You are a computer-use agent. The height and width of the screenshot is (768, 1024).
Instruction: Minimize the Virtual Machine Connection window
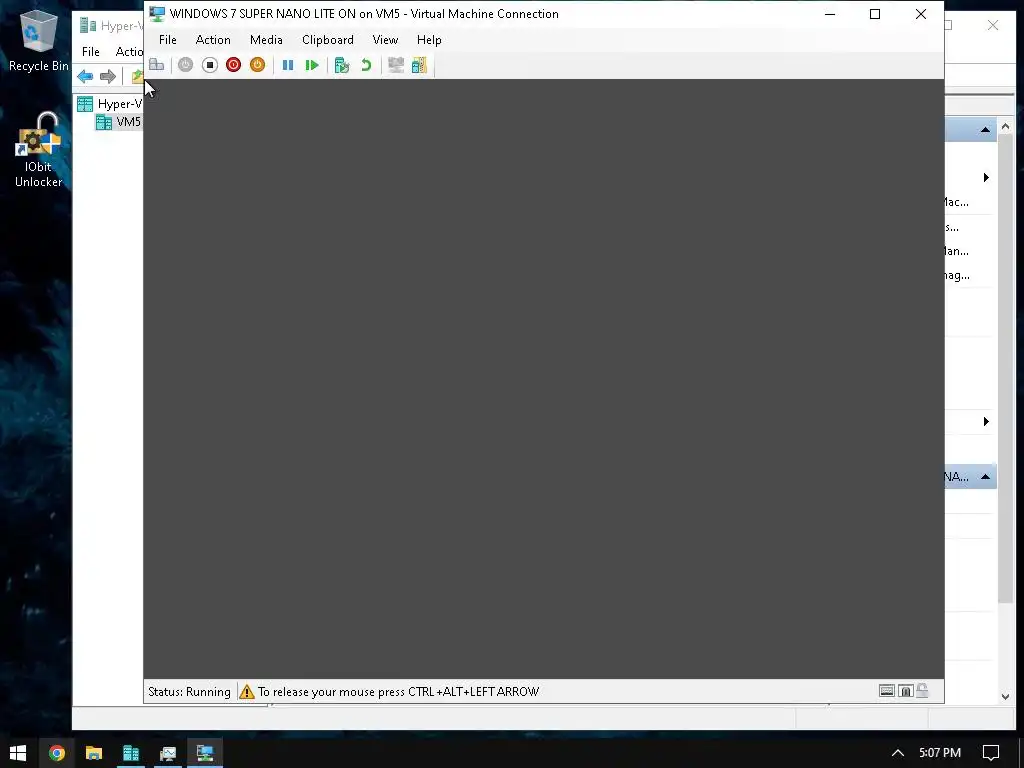[x=830, y=14]
